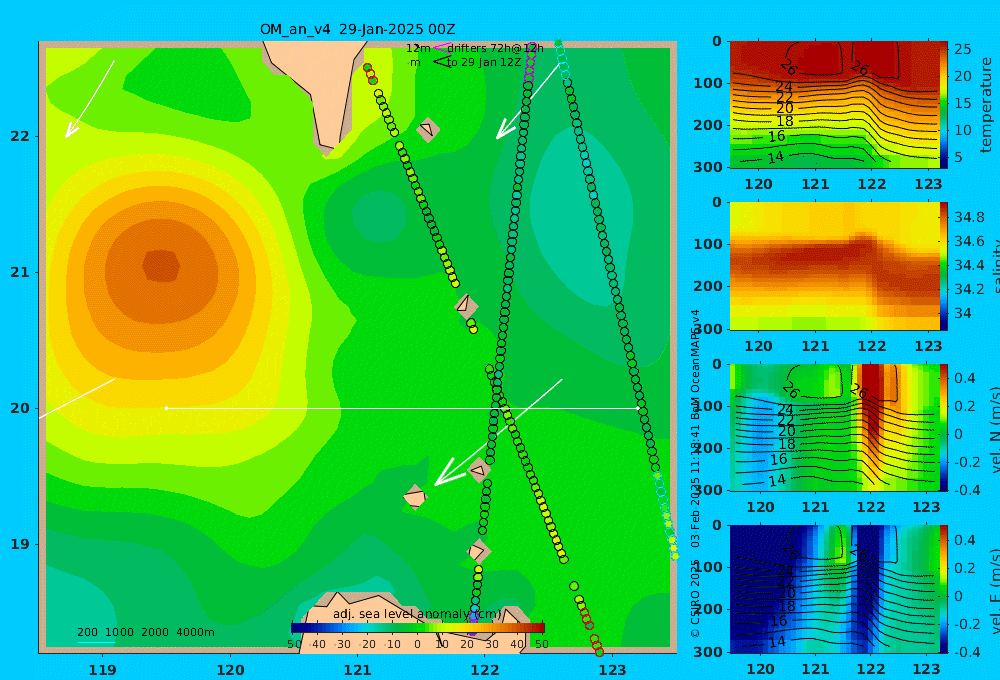Click the depth scale '200 1000 2000 4000m'
Screen dimensions: 1000x680
click(x=146, y=632)
